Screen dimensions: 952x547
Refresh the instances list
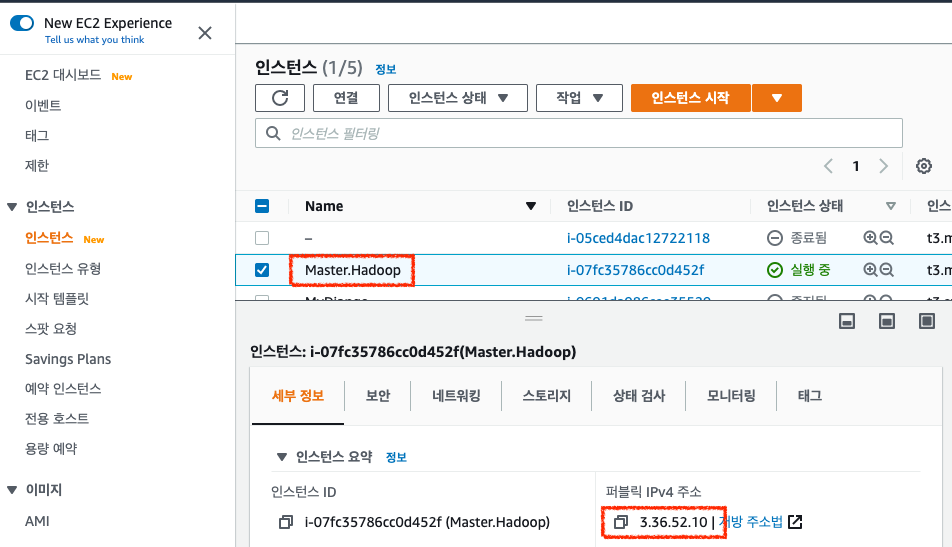(280, 98)
